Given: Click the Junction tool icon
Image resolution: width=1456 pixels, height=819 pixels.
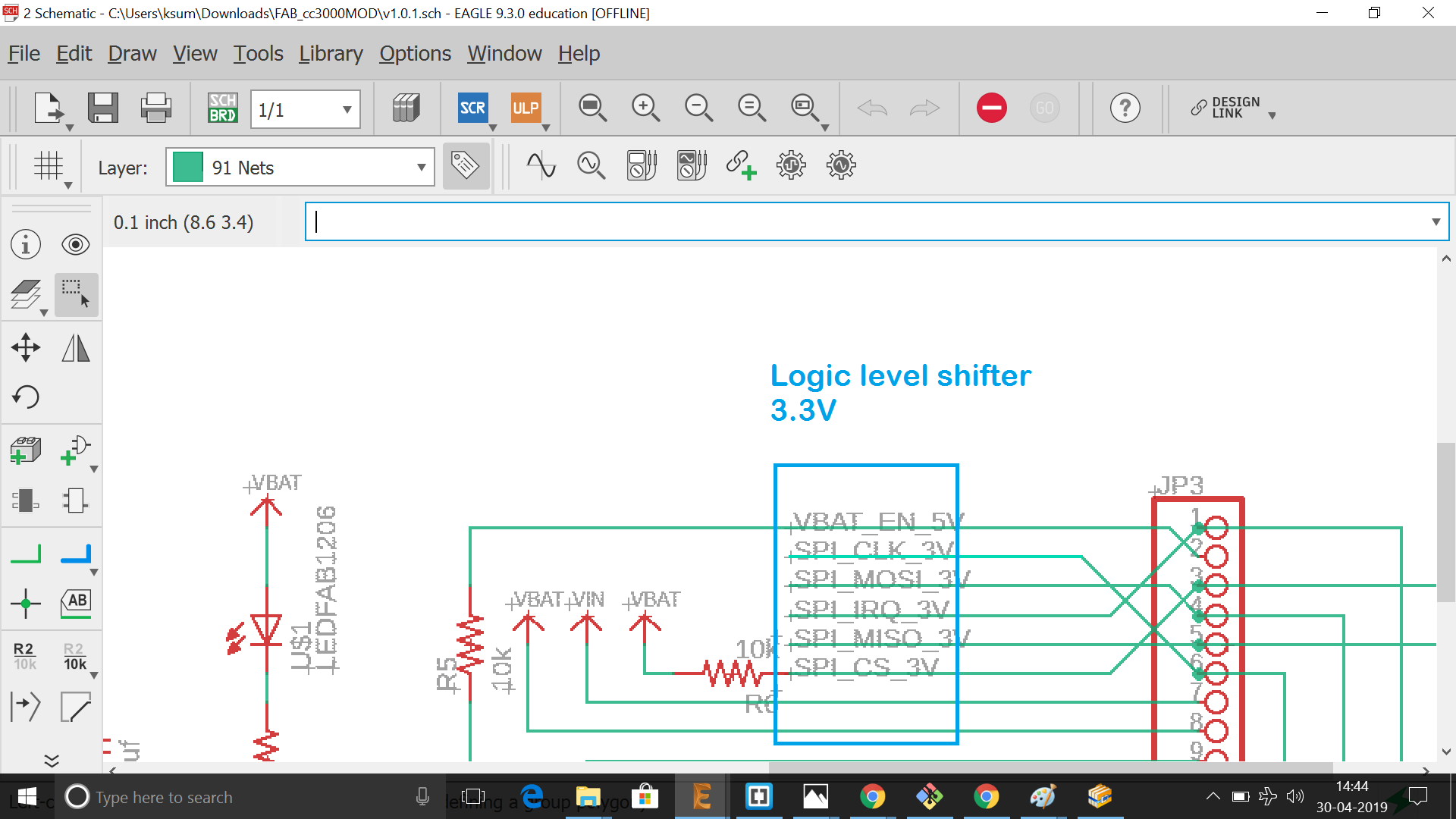Looking at the screenshot, I should (x=26, y=604).
